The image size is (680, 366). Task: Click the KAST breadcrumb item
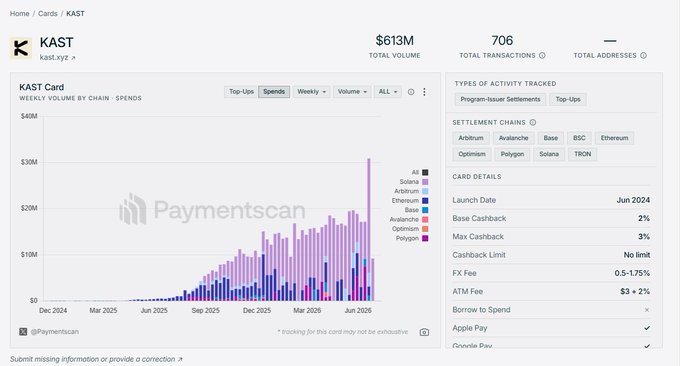(x=75, y=13)
